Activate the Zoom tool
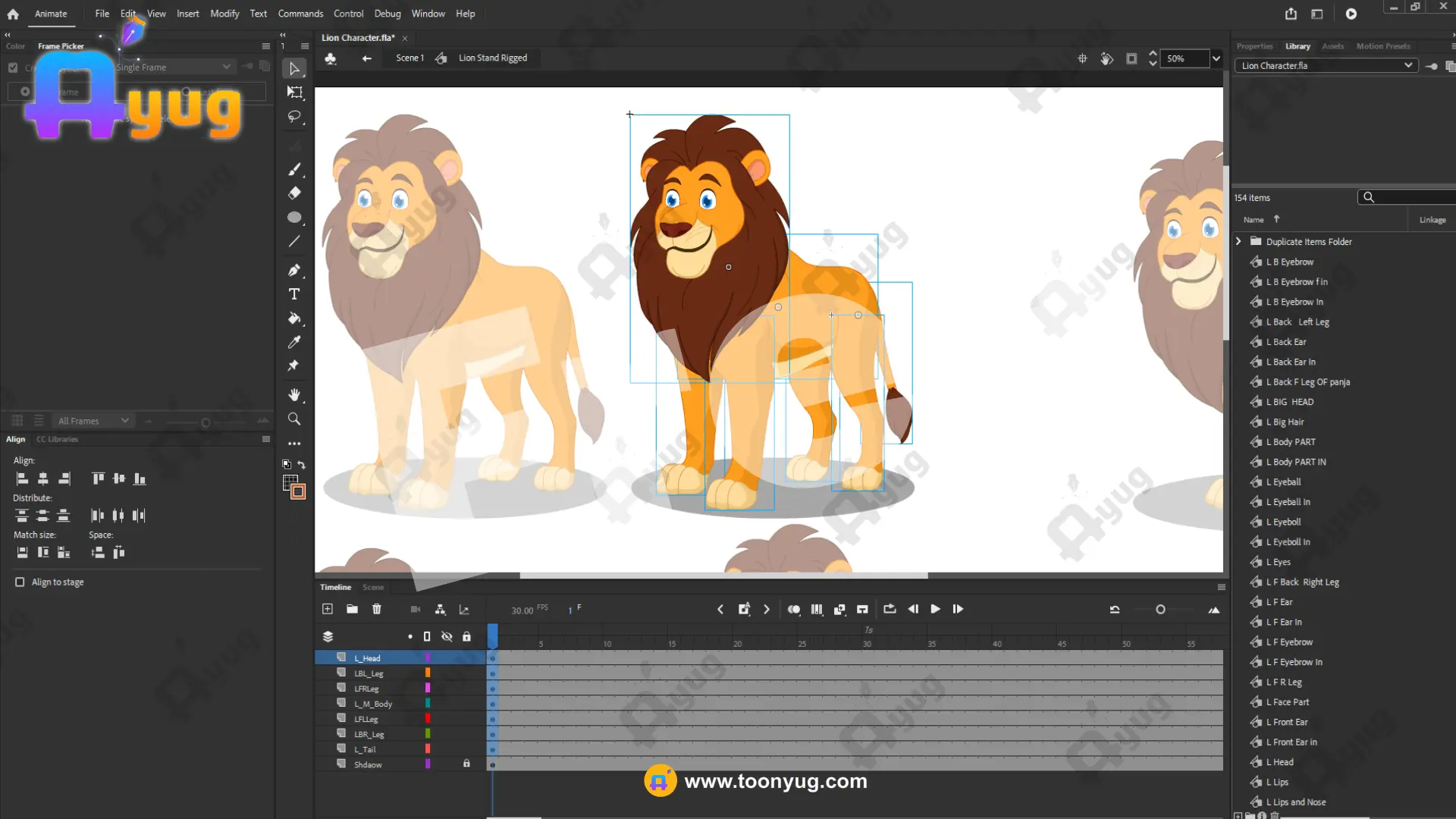The height and width of the screenshot is (819, 1456). (294, 419)
